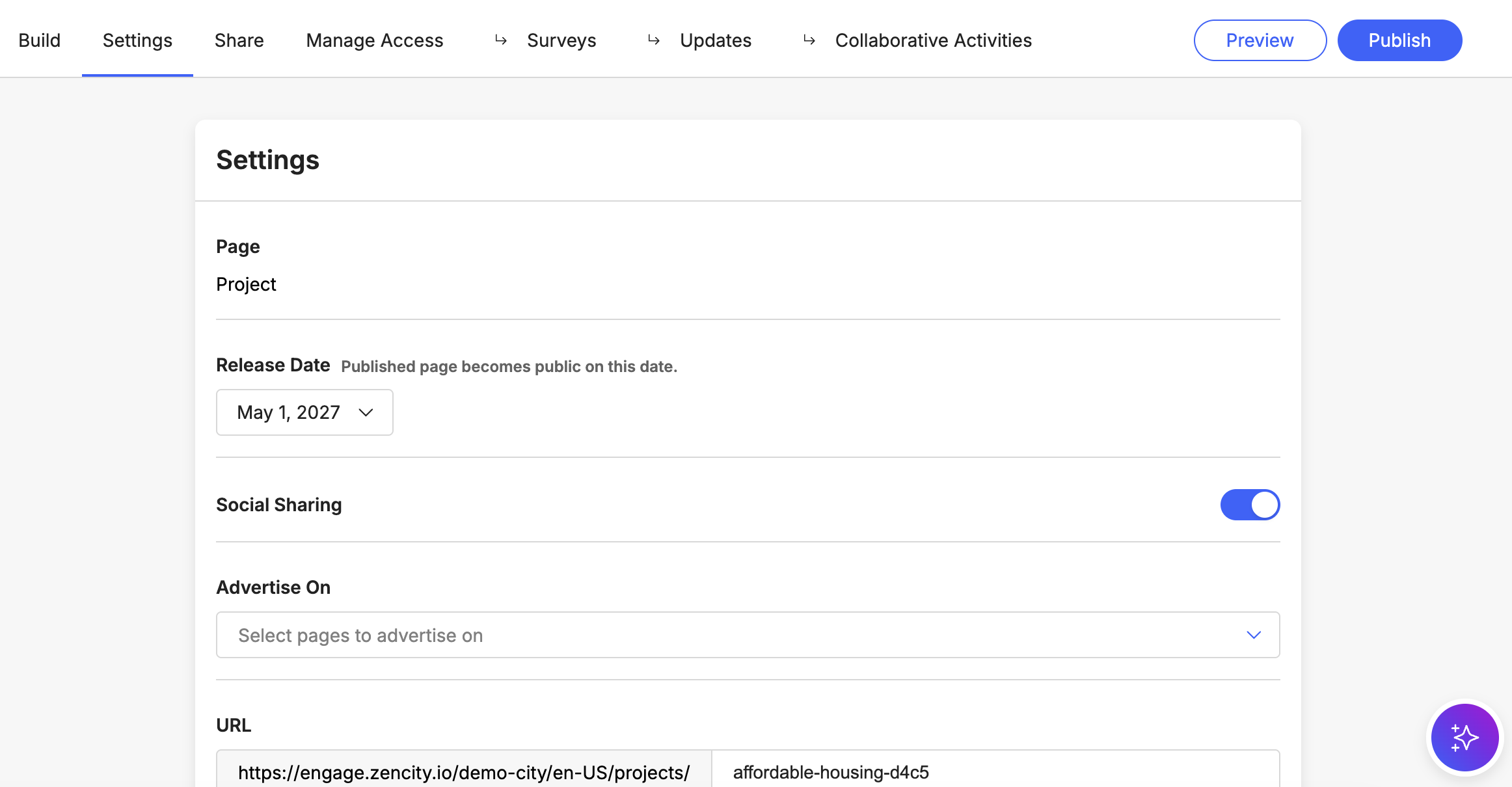This screenshot has width=1512, height=787.
Task: Click the base URL prefix text
Action: tap(463, 772)
